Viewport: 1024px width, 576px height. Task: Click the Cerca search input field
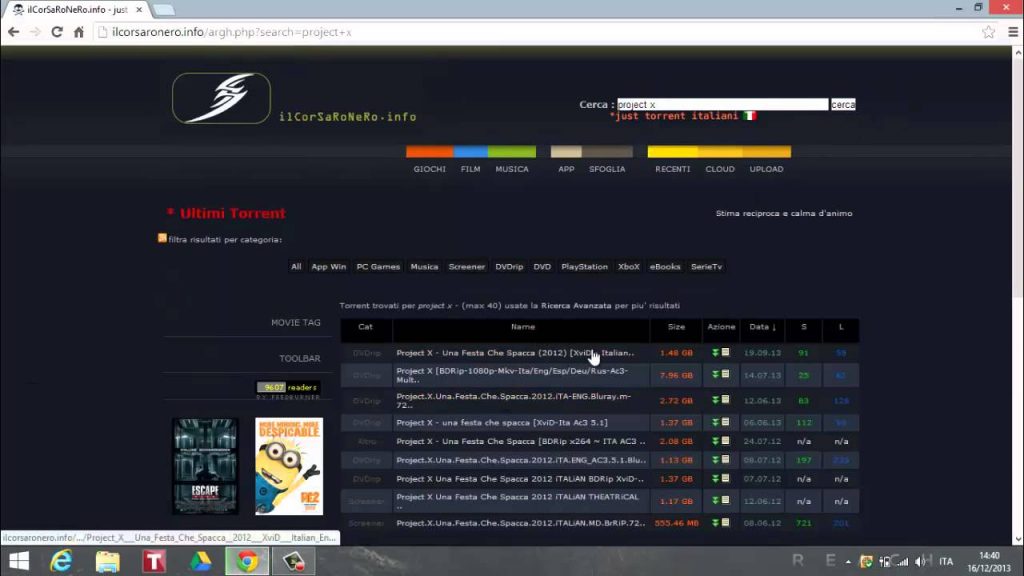[x=722, y=104]
